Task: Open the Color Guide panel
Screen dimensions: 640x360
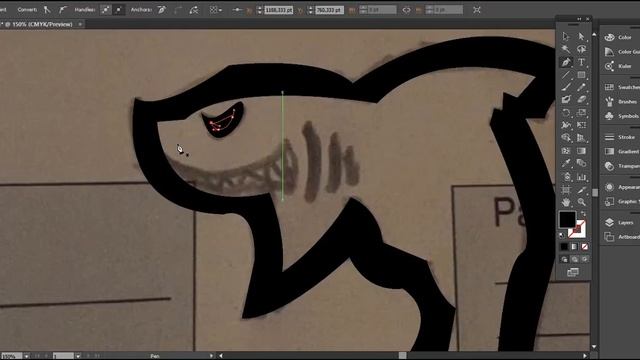Action: click(x=622, y=52)
